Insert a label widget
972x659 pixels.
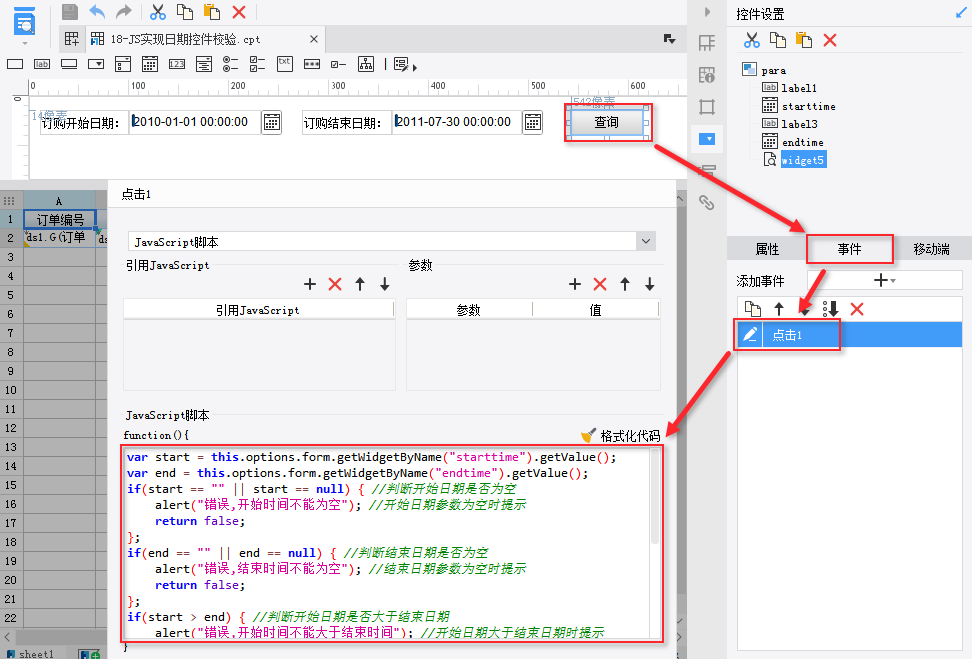click(x=42, y=64)
